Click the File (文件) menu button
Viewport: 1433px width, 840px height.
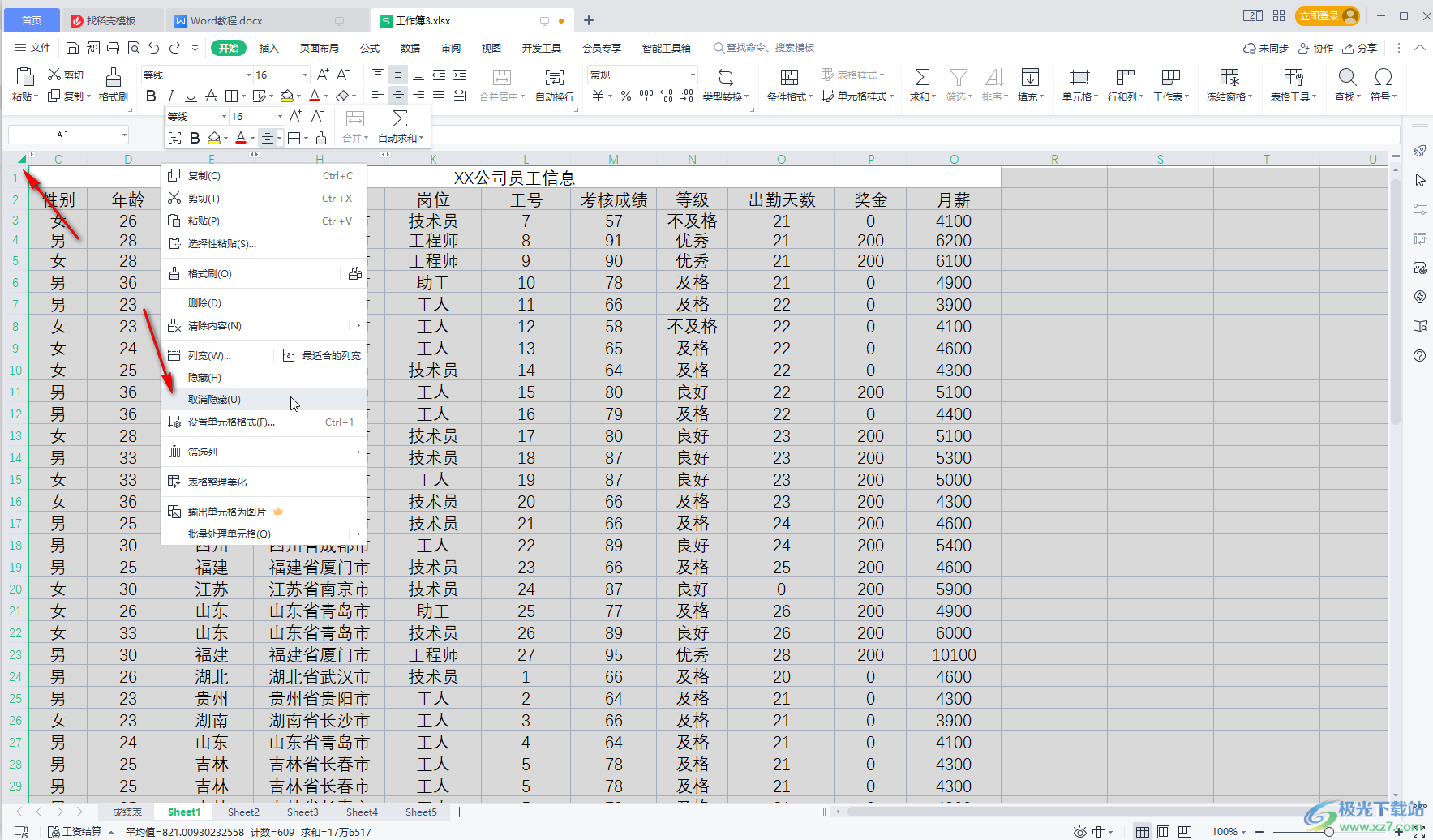click(32, 48)
